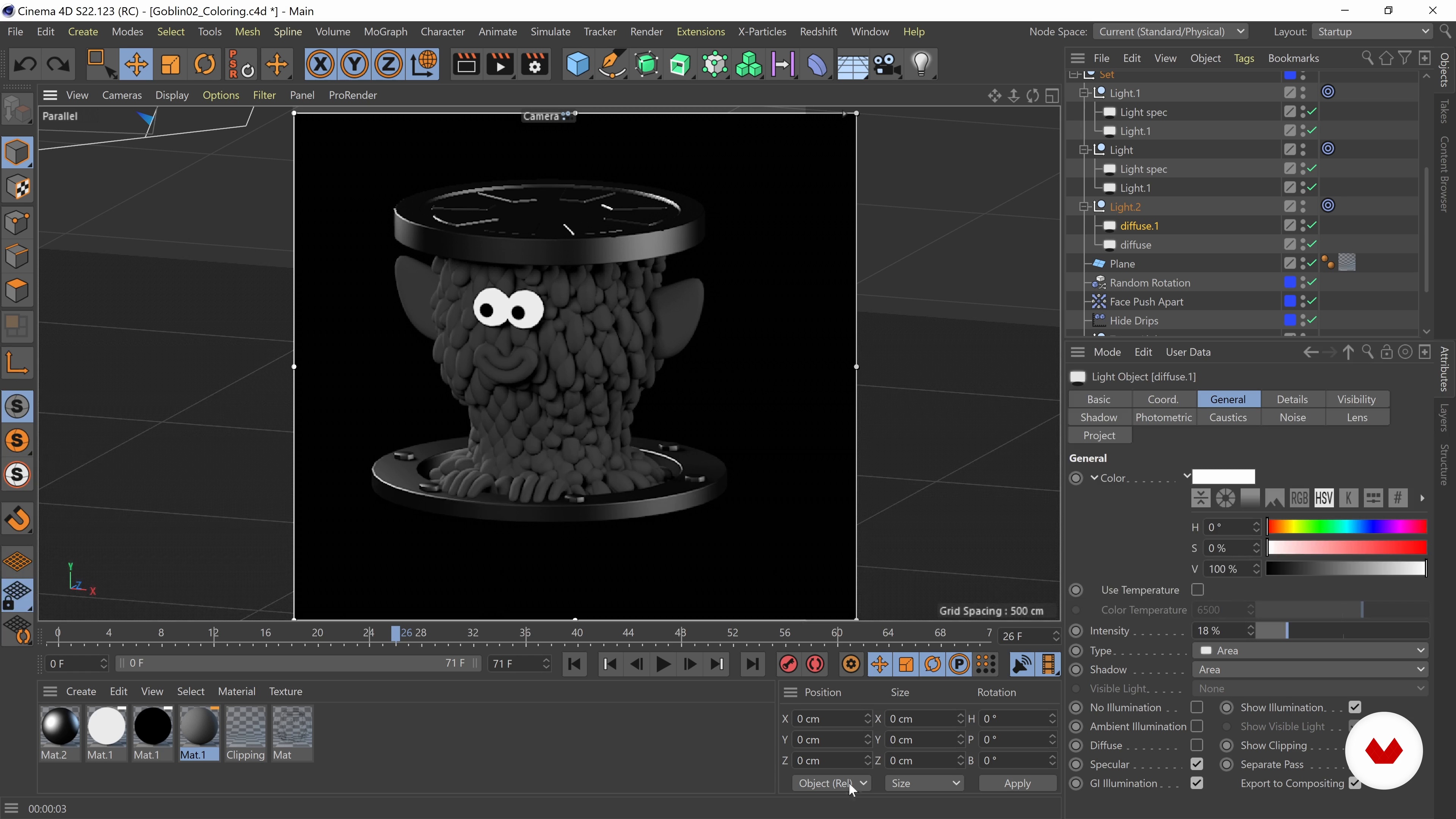Viewport: 1456px width, 819px height.
Task: Enable the Diffuse checkbox
Action: 1197,745
